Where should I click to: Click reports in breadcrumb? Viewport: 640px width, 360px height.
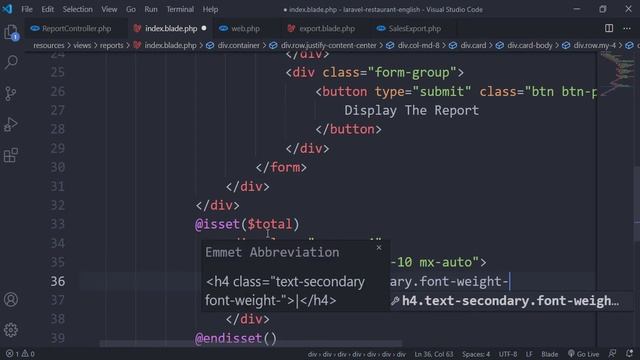[111, 45]
